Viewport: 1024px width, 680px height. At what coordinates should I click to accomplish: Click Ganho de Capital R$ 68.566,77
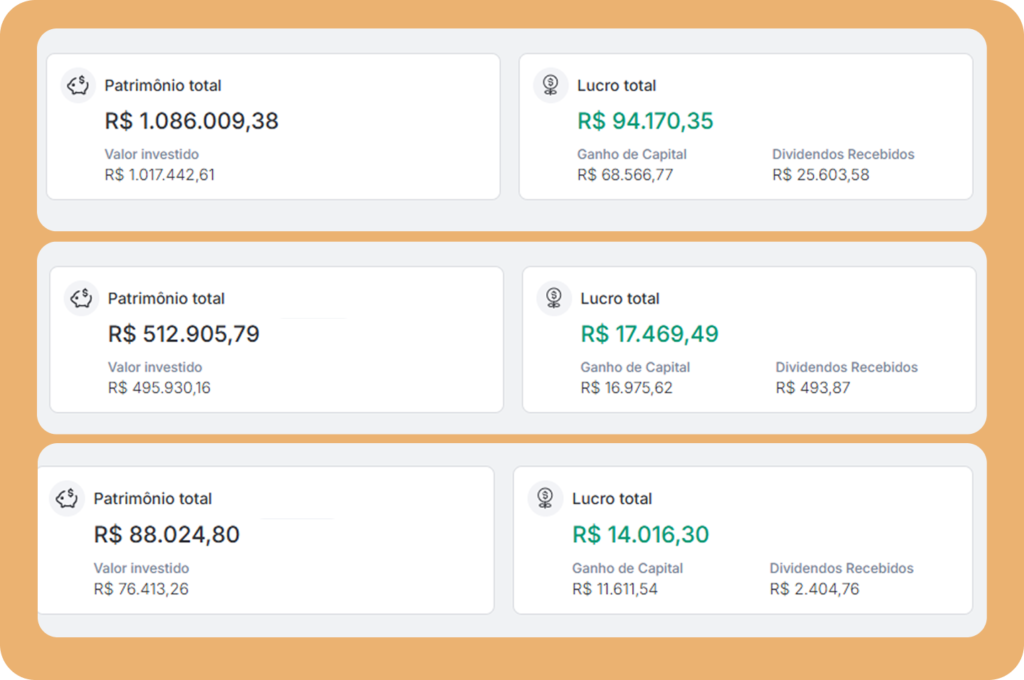pos(625,174)
